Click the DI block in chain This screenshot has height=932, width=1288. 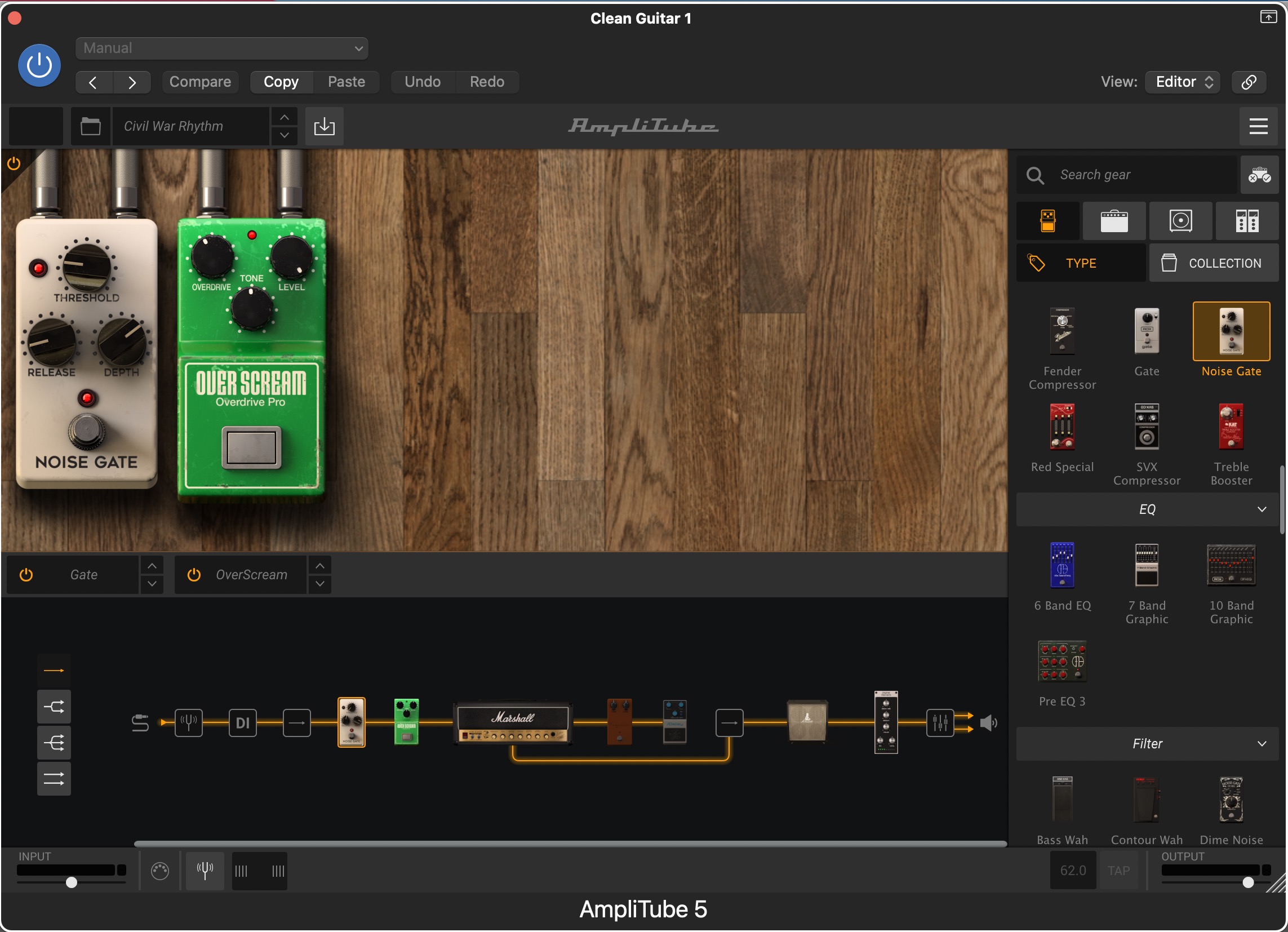pyautogui.click(x=242, y=723)
